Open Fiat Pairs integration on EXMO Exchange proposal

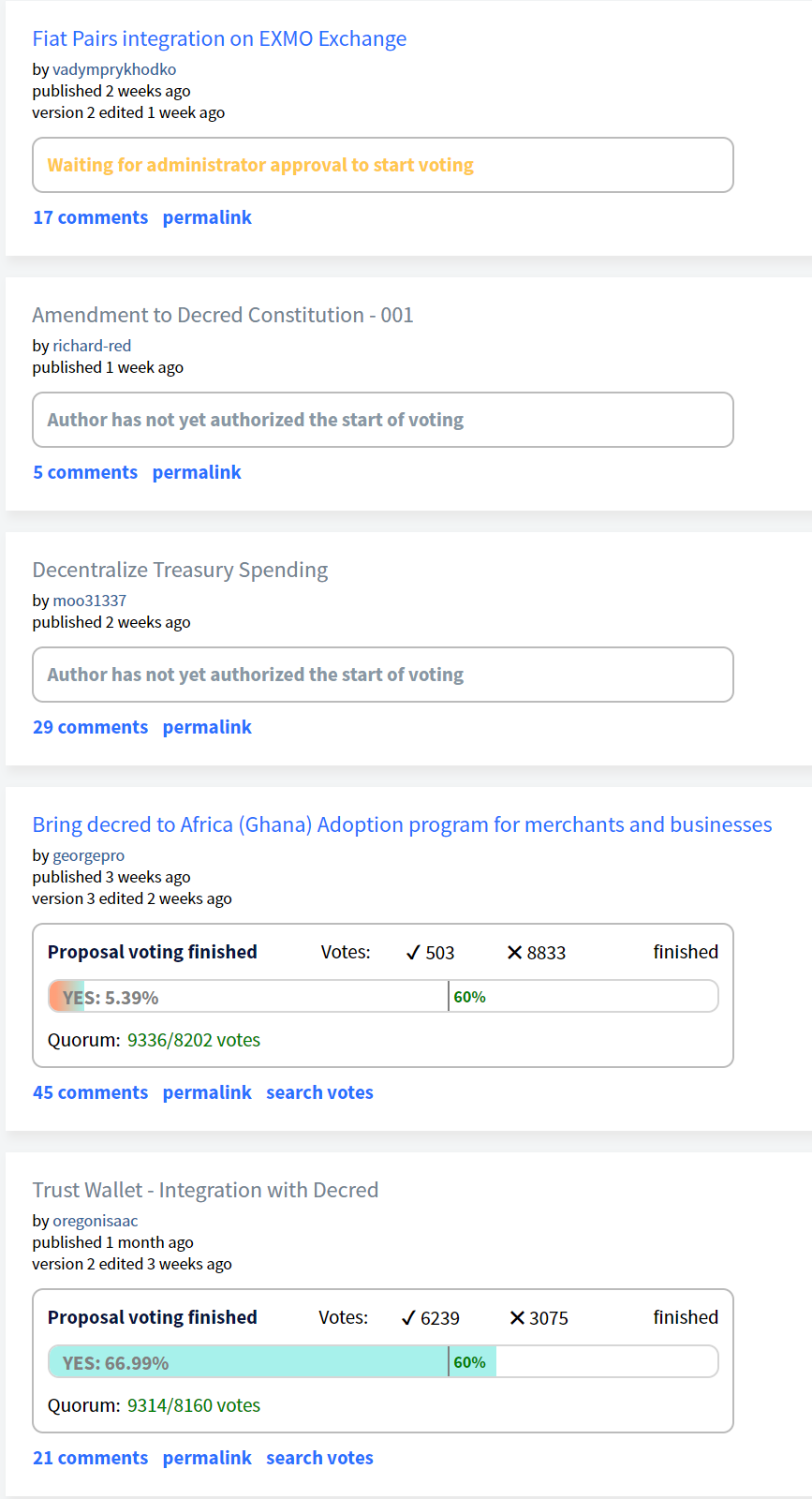[x=219, y=38]
